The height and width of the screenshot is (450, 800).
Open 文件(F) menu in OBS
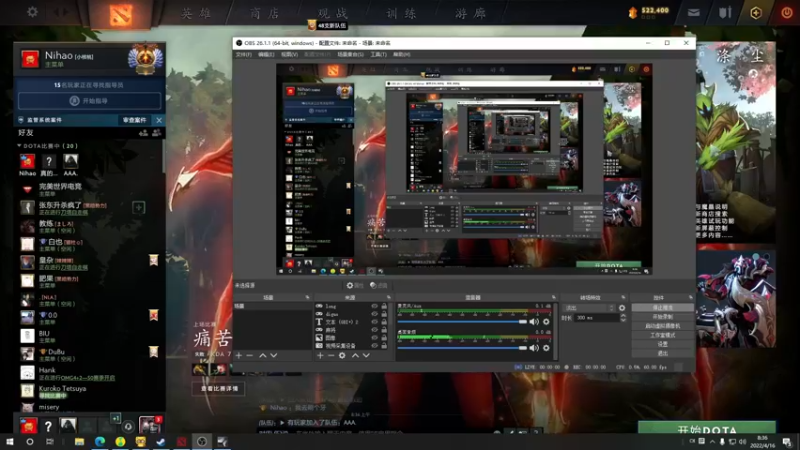243,54
